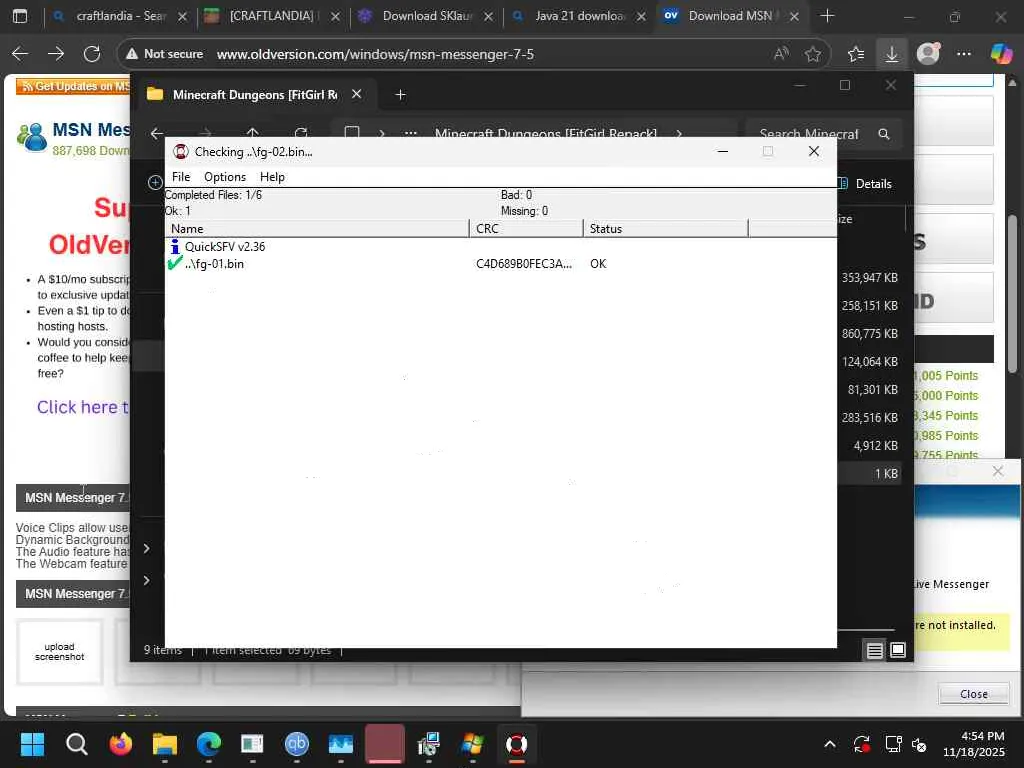Sort QuickSFV list by Name column

coord(317,229)
